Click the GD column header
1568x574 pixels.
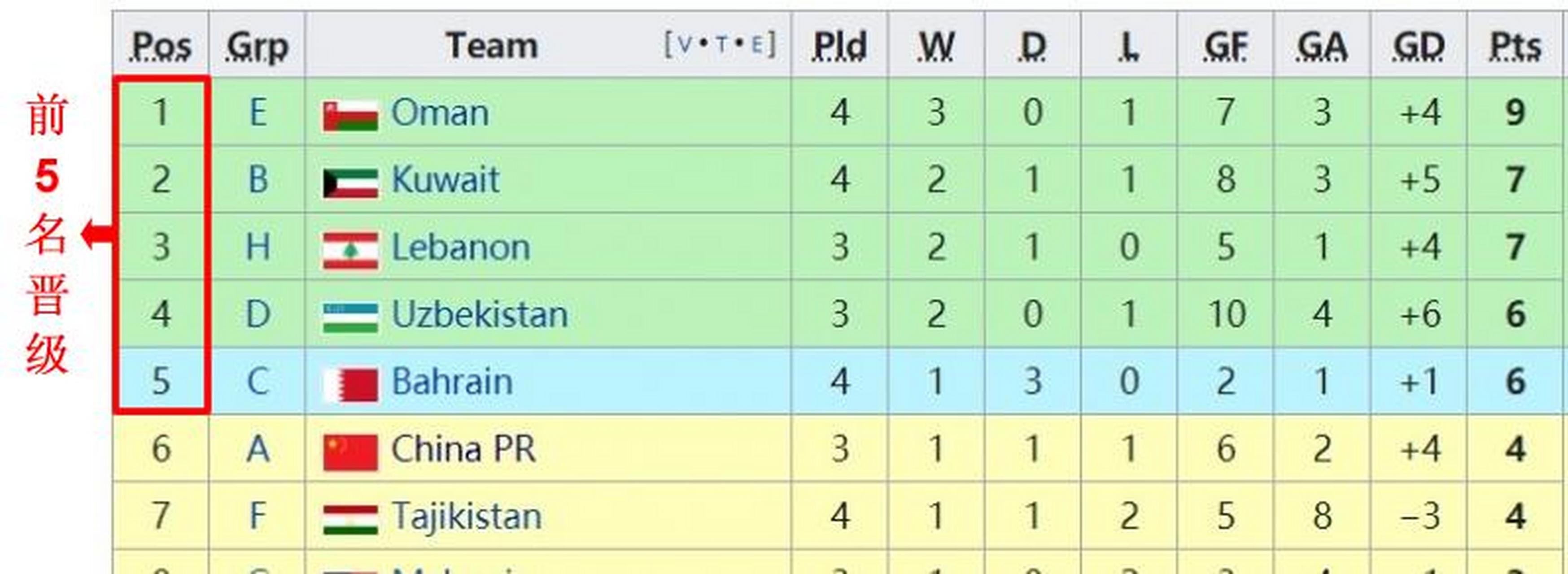[x=1418, y=46]
